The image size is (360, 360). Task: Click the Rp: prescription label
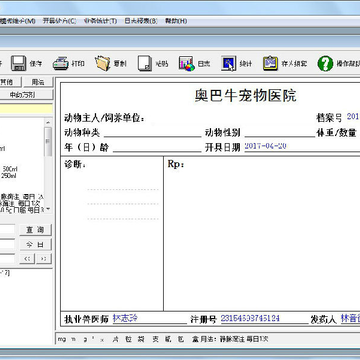tap(176, 164)
